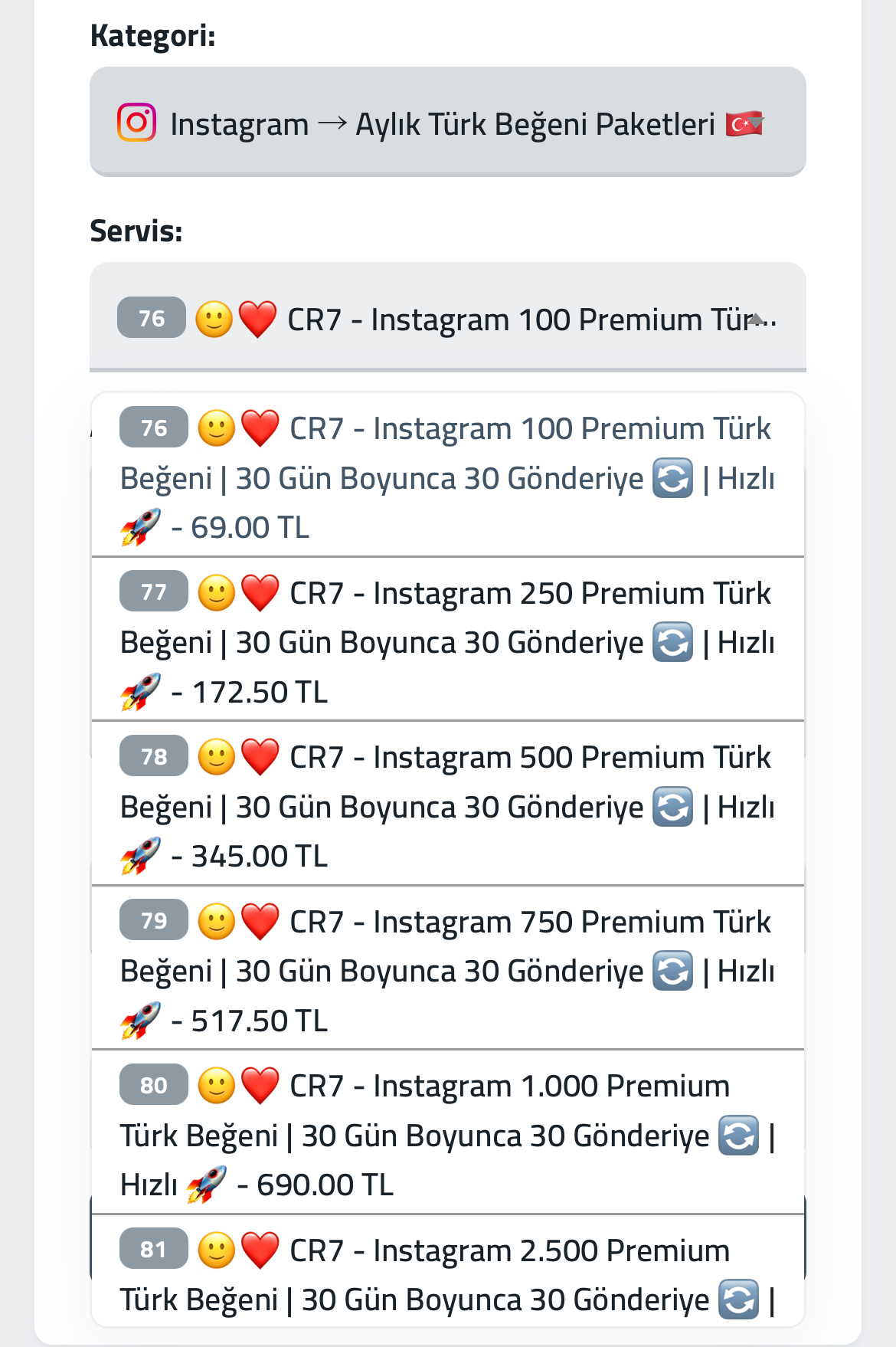Click the refresh icon in the 2.500 Premium option
896x1347 pixels.
(739, 1299)
